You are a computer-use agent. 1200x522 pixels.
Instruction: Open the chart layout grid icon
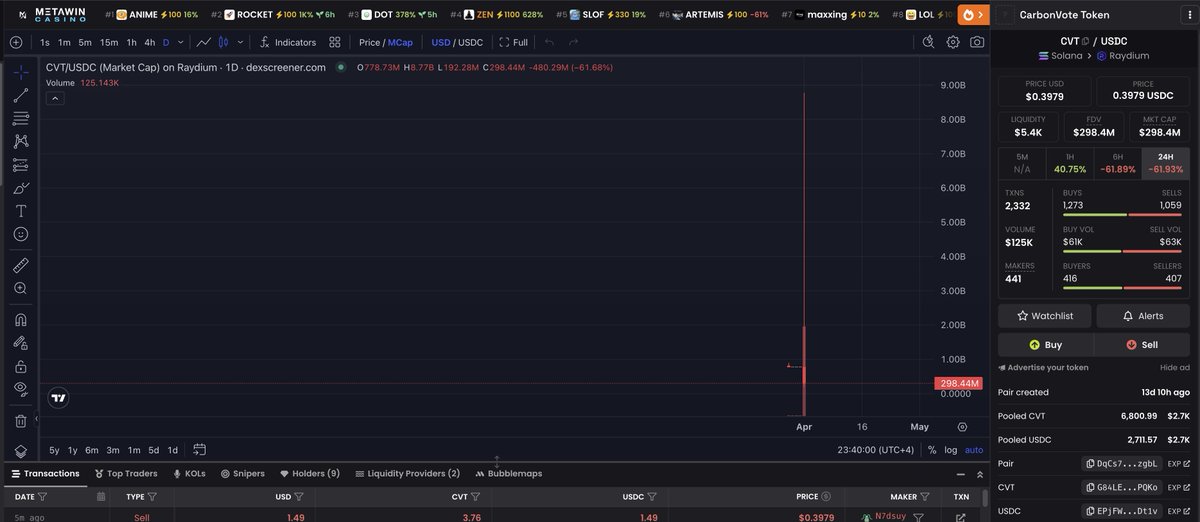tap(335, 42)
